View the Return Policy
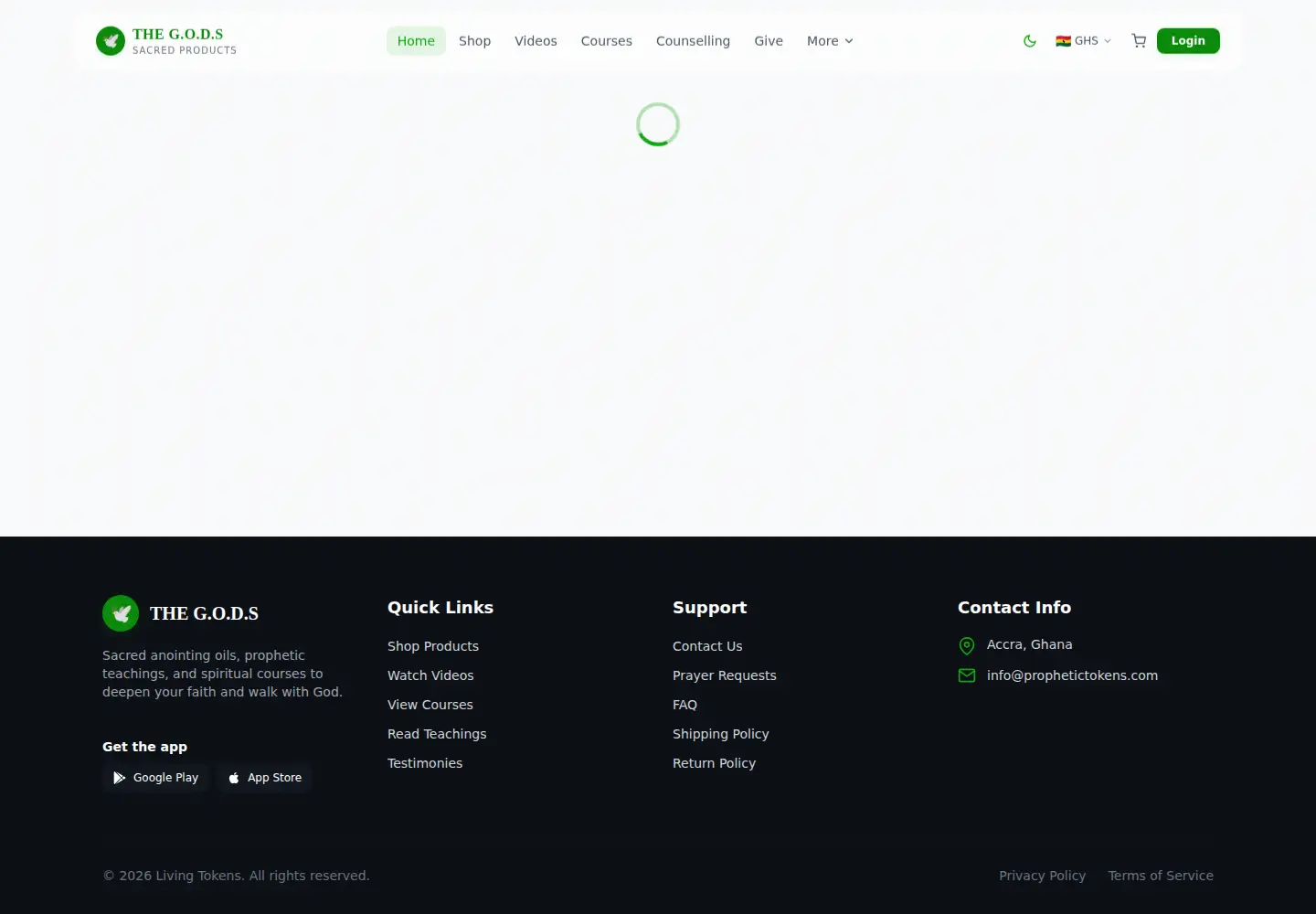Image resolution: width=1316 pixels, height=914 pixels. point(715,763)
